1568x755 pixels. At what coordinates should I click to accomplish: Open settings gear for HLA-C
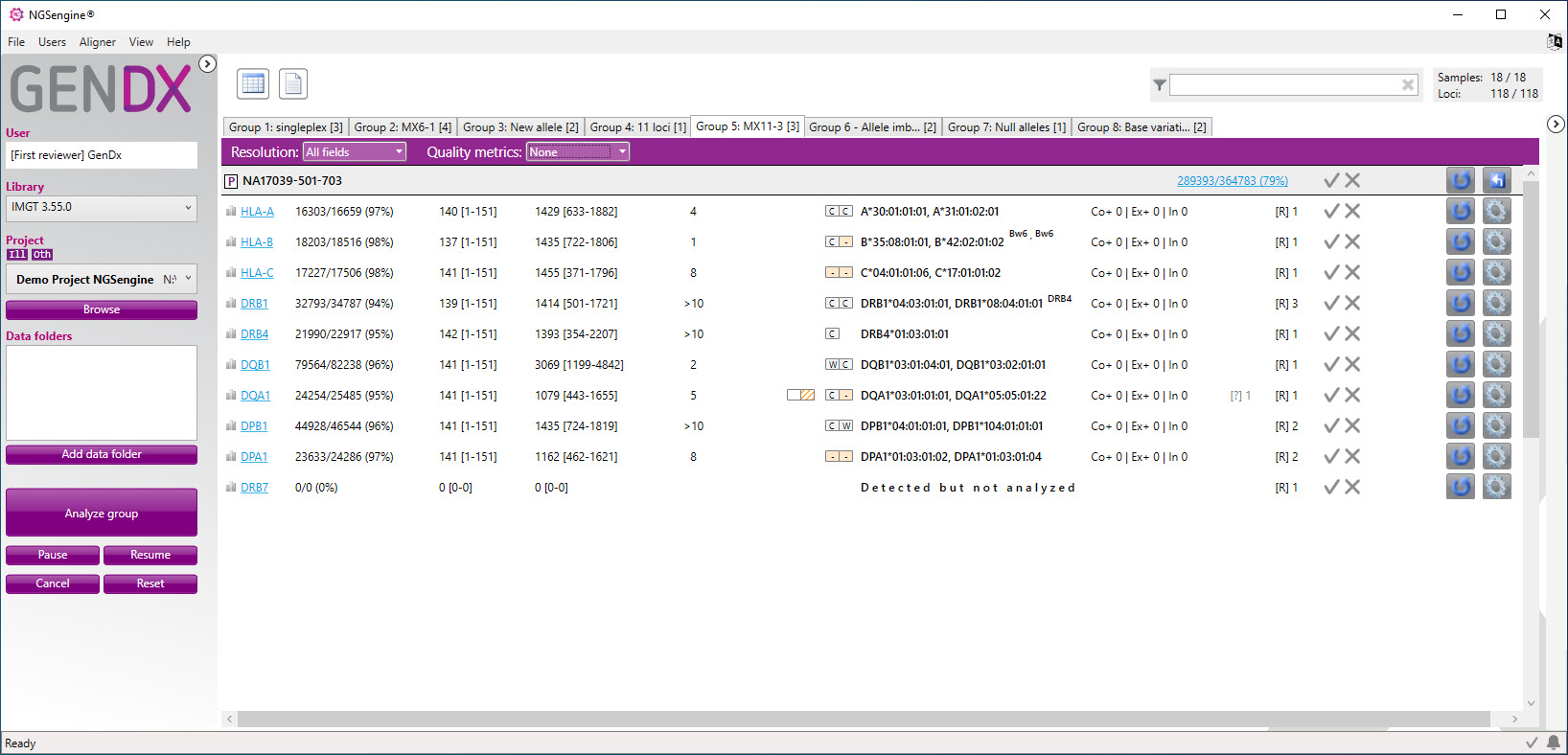pos(1497,272)
